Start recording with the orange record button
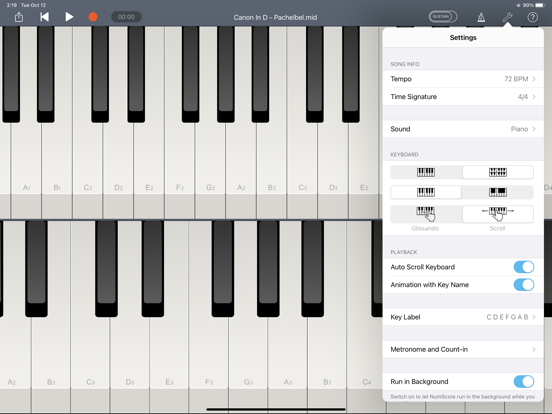 (x=93, y=17)
